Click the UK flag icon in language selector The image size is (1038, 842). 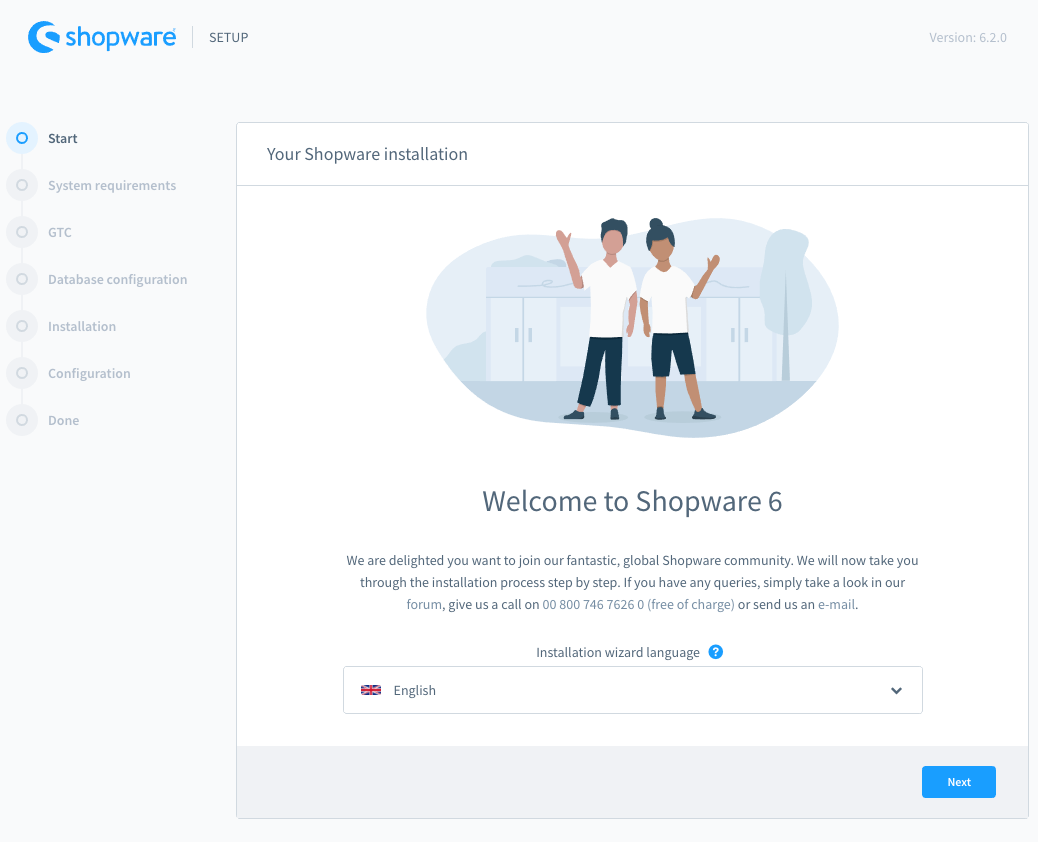[x=371, y=690]
